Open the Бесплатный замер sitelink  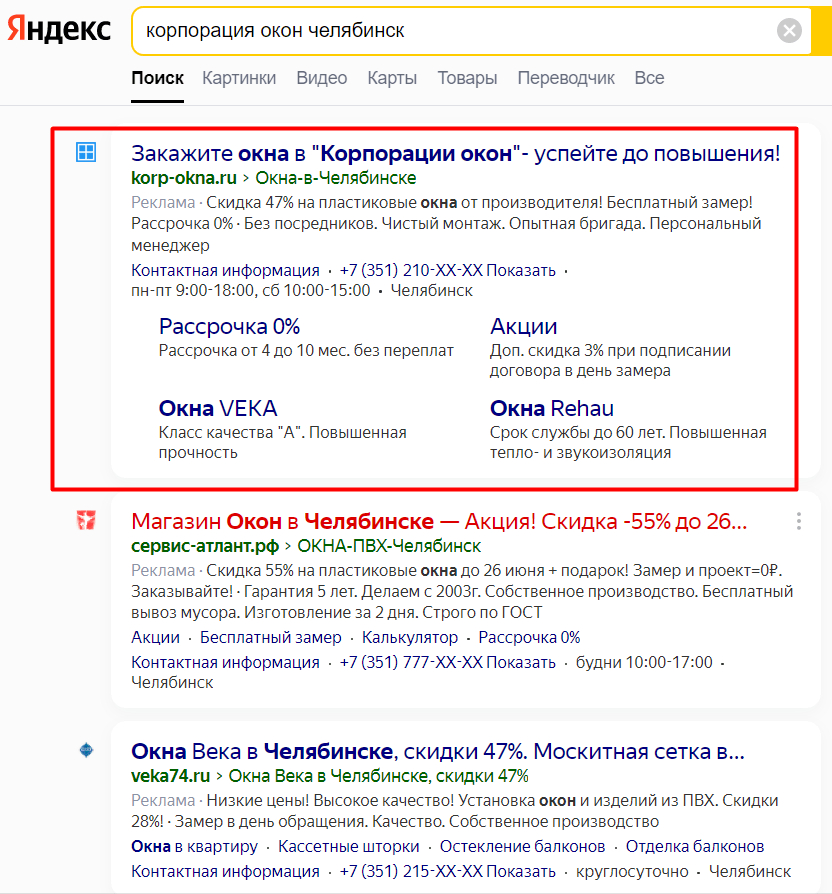(270, 637)
